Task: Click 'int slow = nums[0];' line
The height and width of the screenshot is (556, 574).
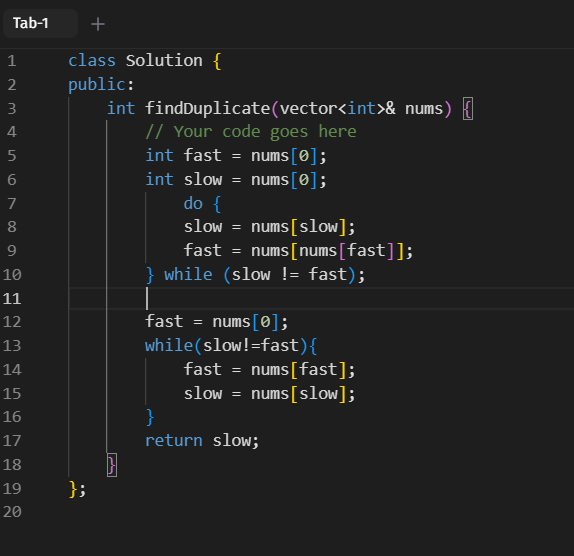Action: tap(236, 180)
